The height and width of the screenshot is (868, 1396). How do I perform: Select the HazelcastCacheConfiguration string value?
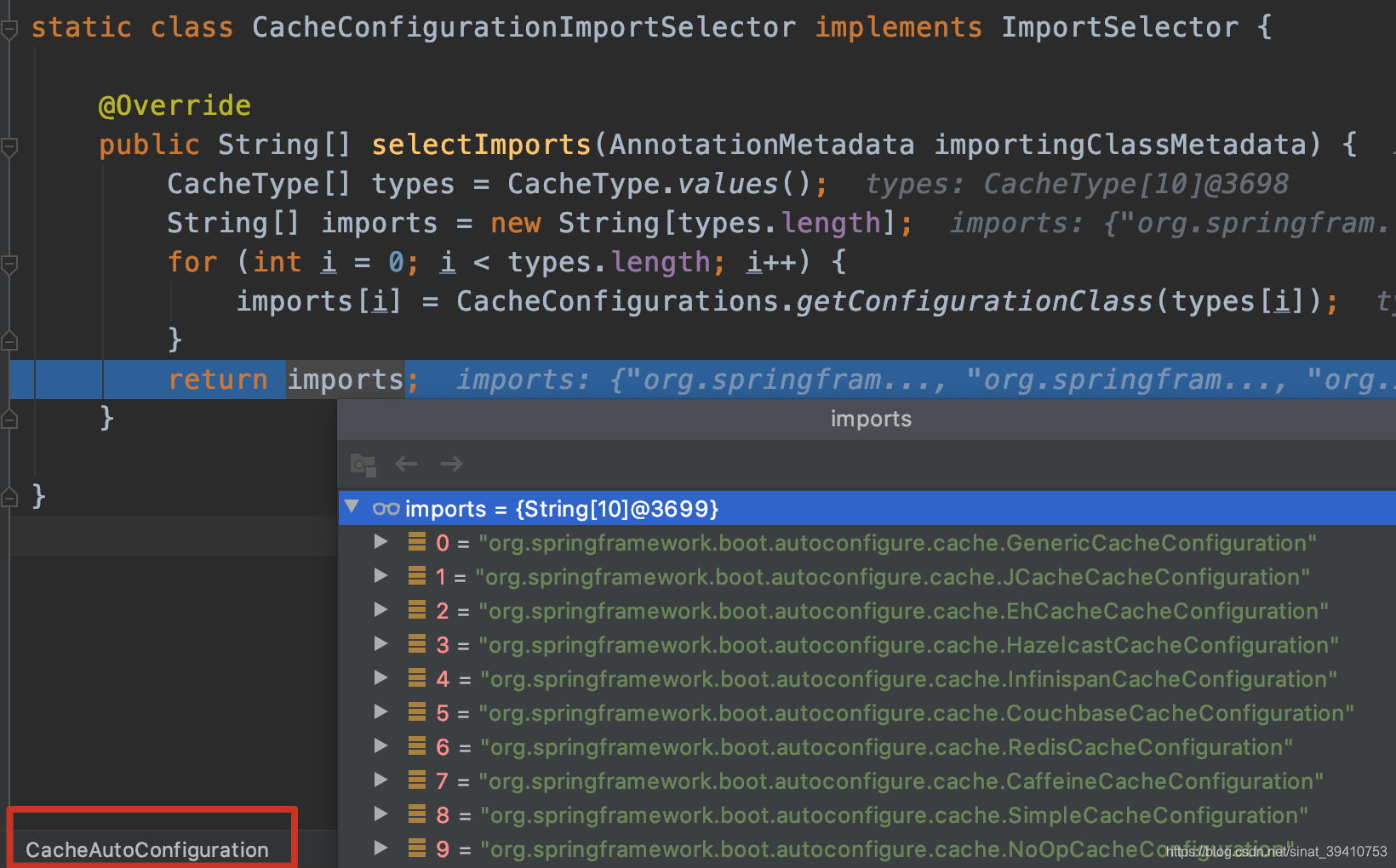[908, 645]
